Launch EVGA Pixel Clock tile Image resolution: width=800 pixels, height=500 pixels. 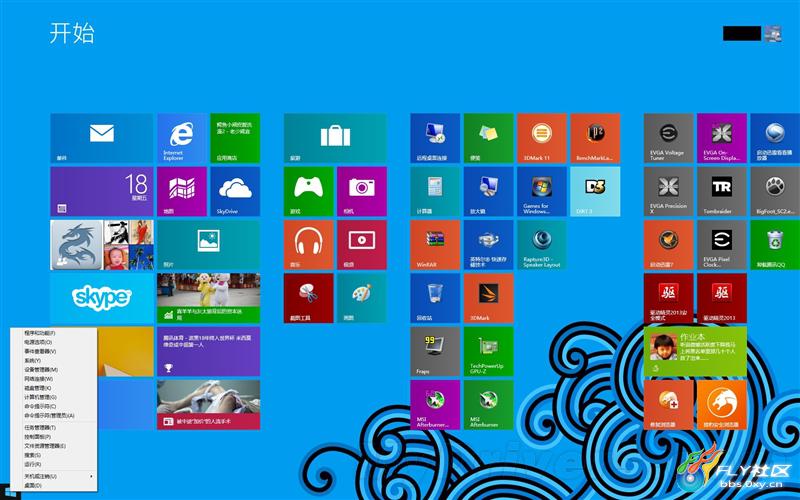pyautogui.click(x=722, y=245)
